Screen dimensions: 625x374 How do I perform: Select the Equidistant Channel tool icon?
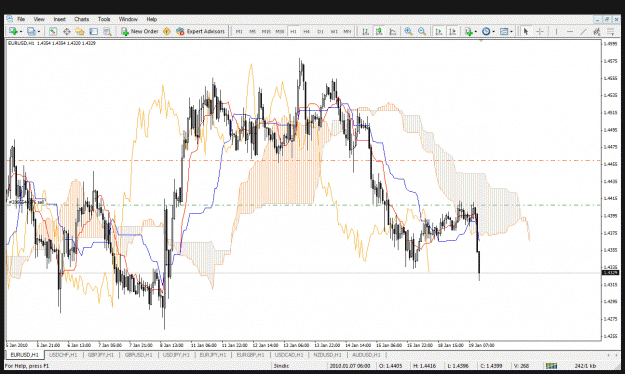coord(597,31)
